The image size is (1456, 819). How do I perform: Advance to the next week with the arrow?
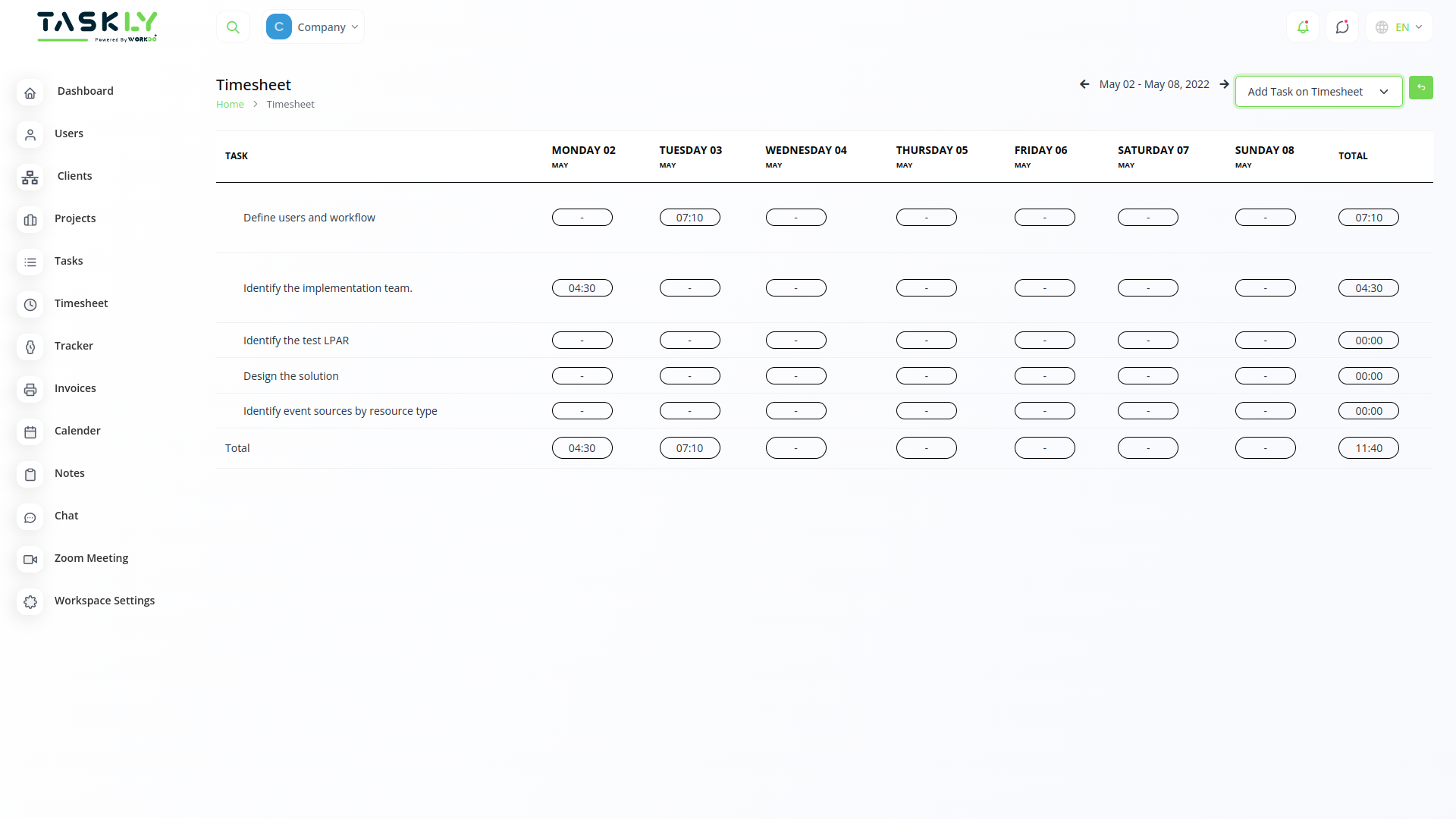(x=1225, y=84)
